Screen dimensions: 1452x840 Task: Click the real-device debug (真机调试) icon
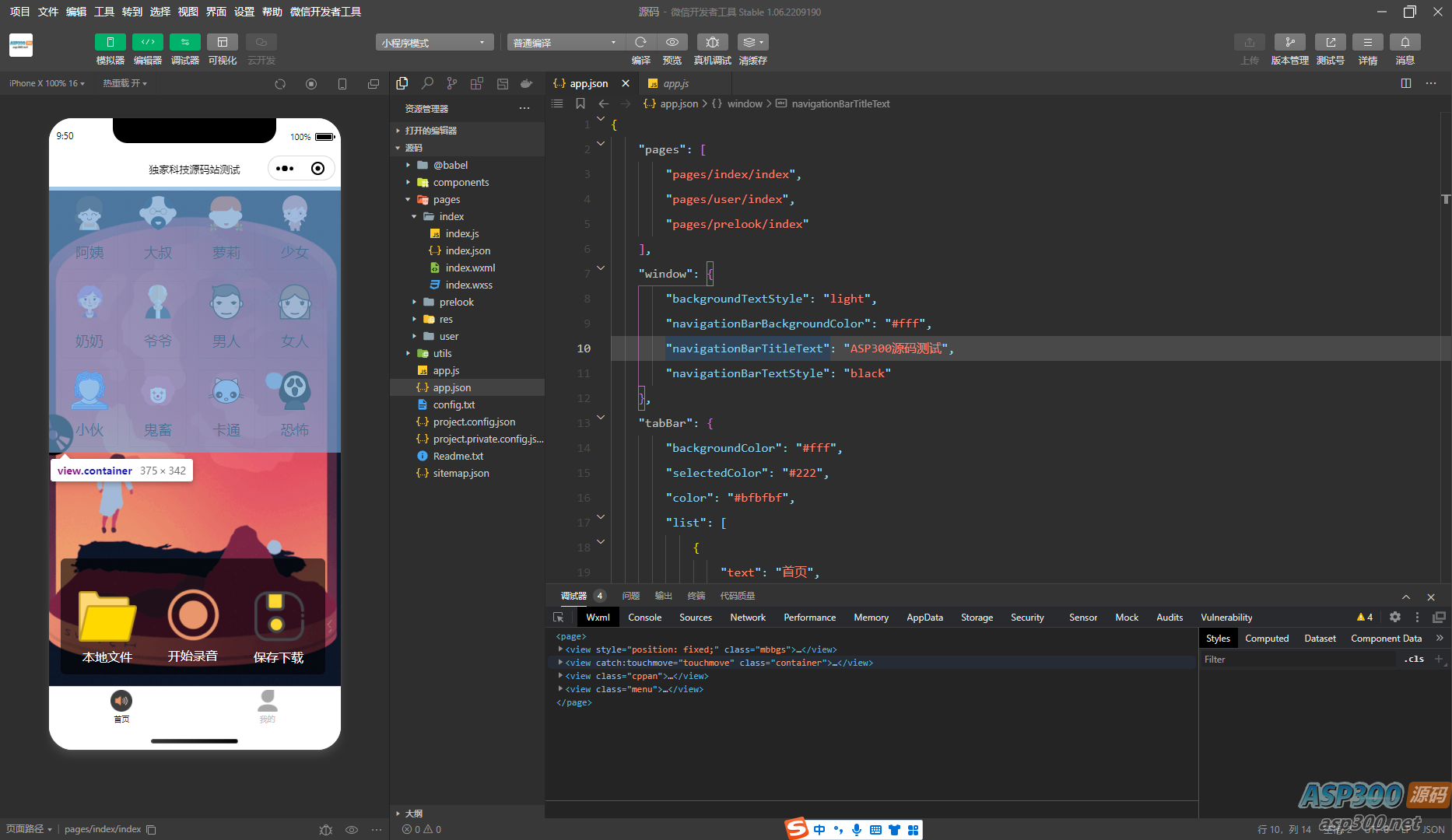point(712,42)
